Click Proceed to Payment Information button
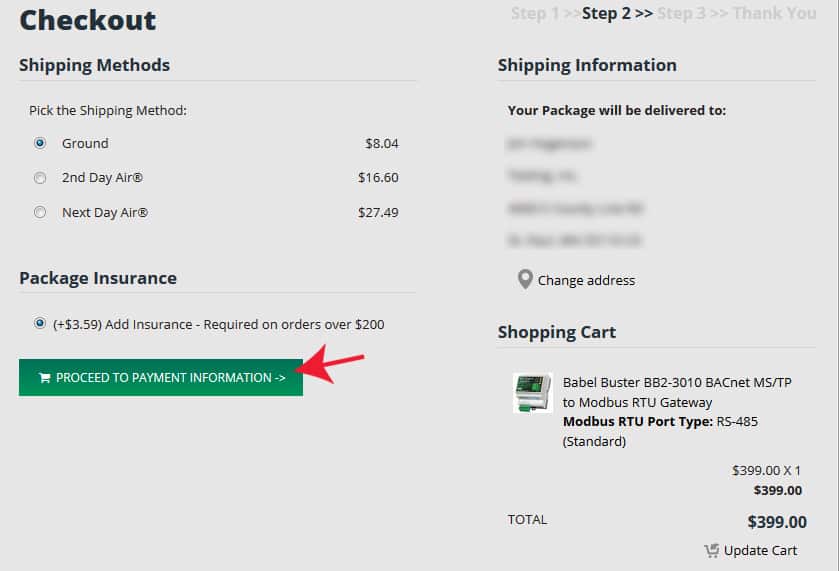The width and height of the screenshot is (839, 571). pyautogui.click(x=161, y=378)
